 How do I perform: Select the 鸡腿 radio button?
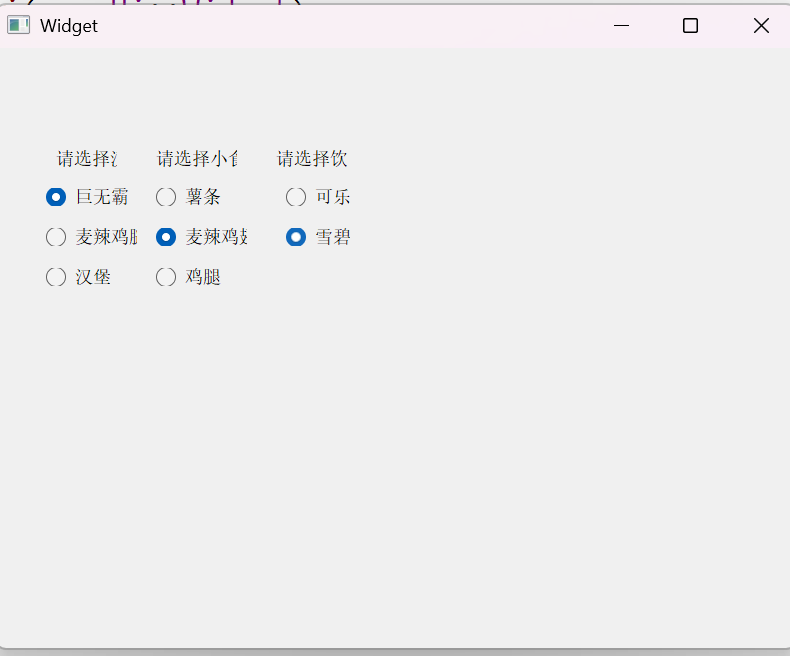tap(188, 277)
